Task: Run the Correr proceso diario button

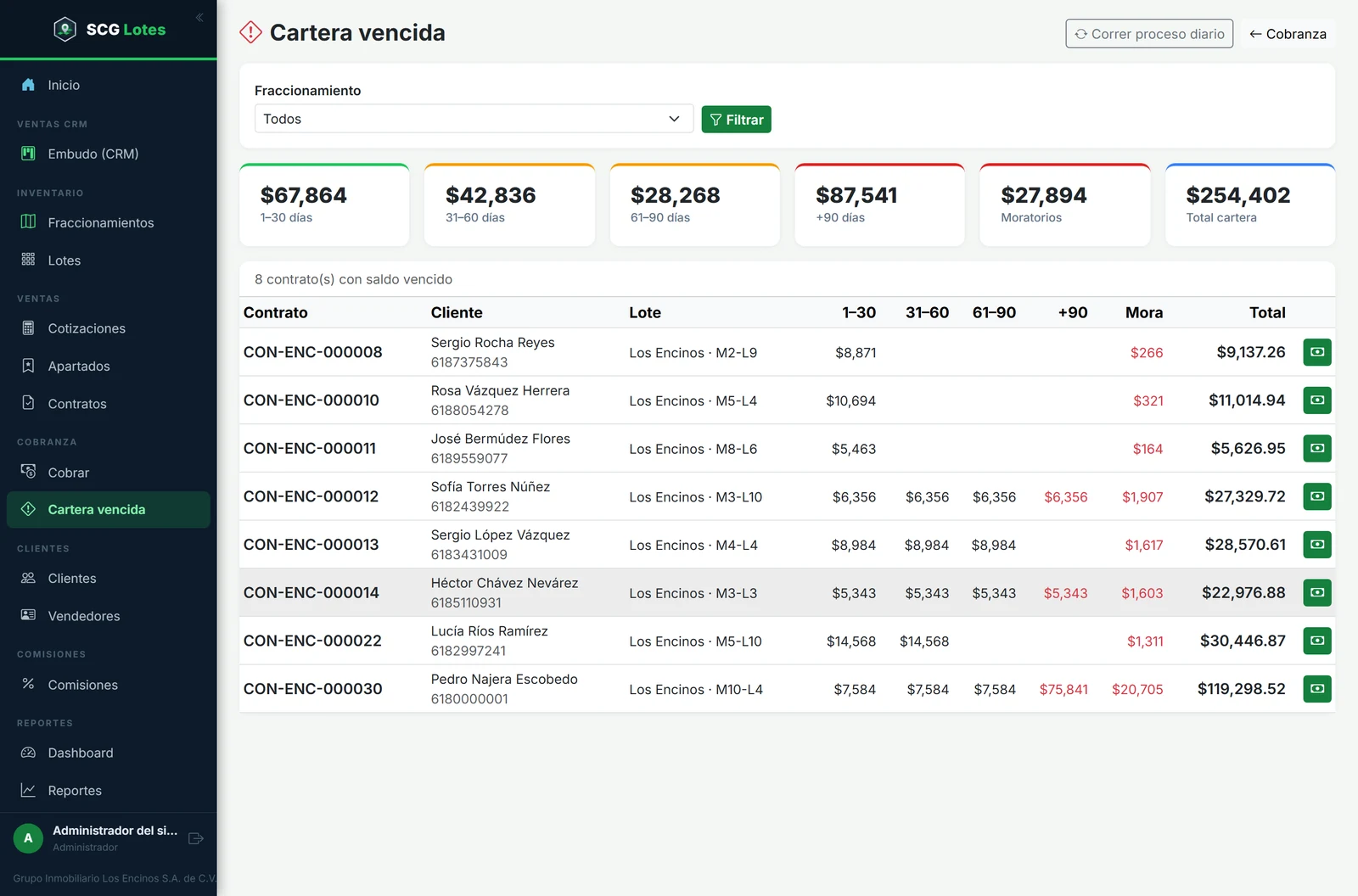Action: click(x=1149, y=34)
